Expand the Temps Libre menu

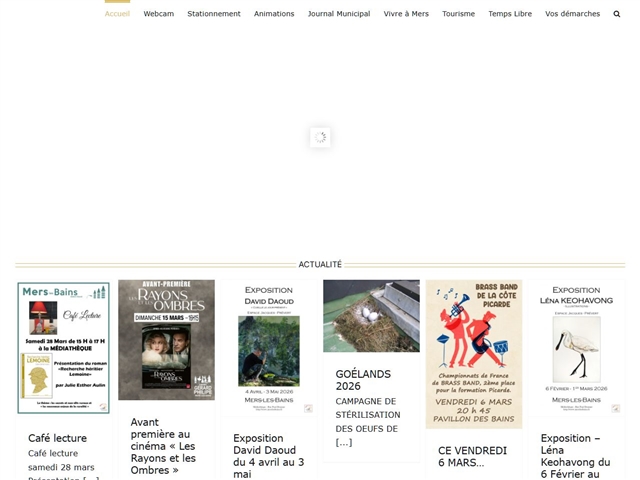point(510,14)
